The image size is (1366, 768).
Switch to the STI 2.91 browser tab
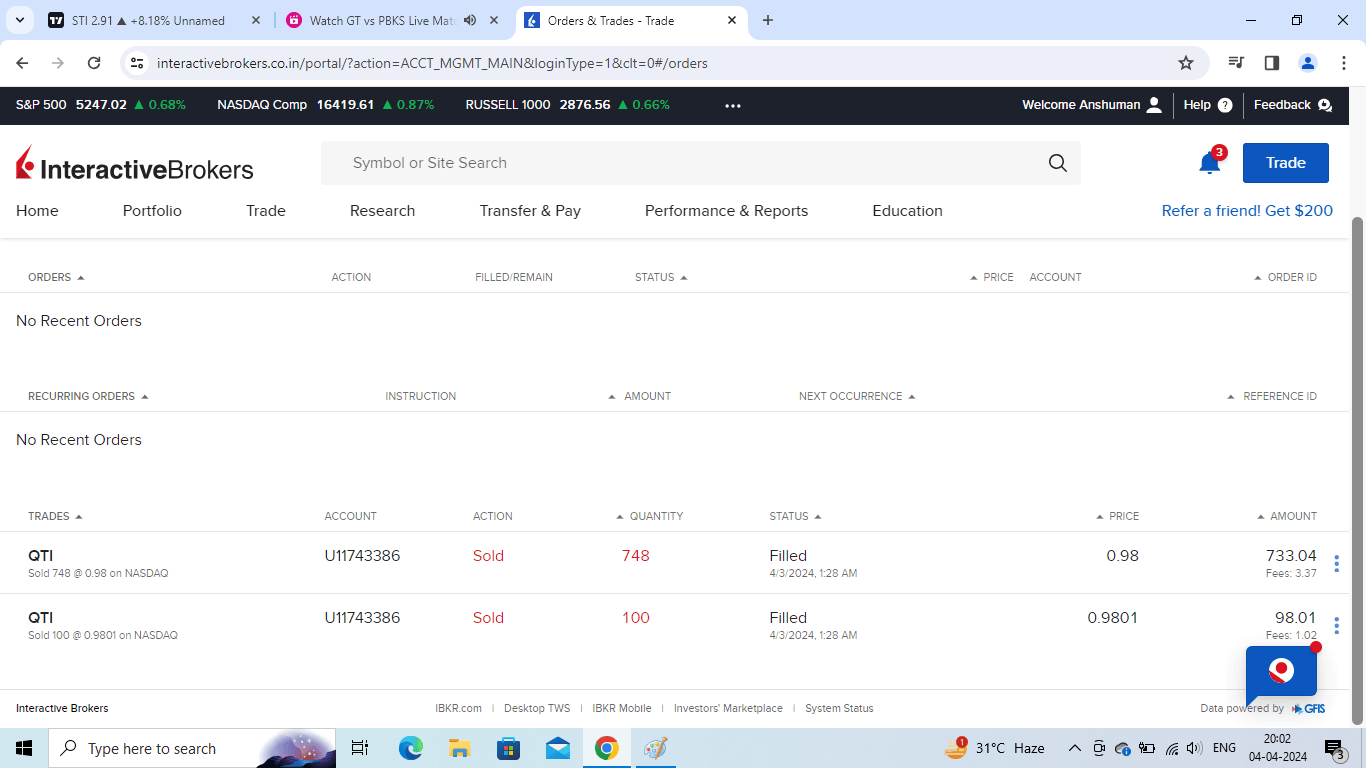click(x=155, y=20)
